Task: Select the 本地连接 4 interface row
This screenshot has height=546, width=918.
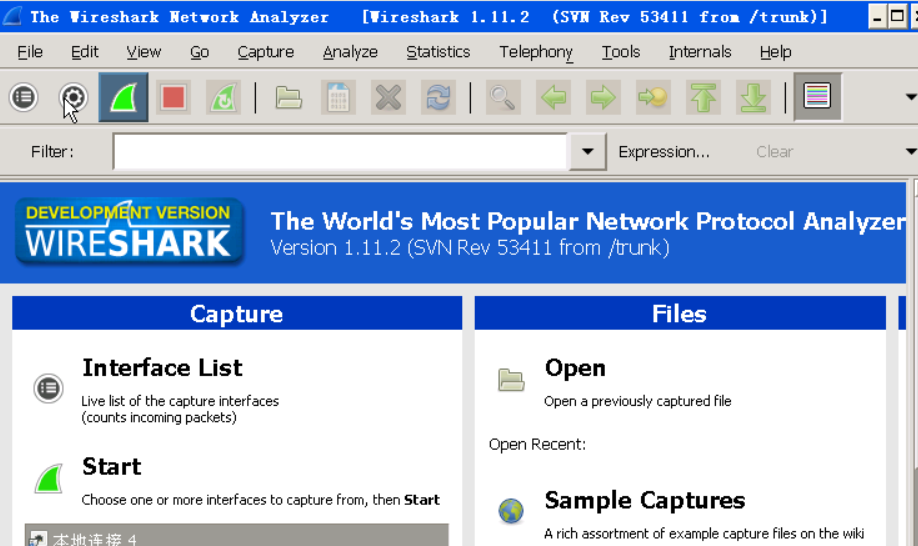Action: click(x=237, y=535)
